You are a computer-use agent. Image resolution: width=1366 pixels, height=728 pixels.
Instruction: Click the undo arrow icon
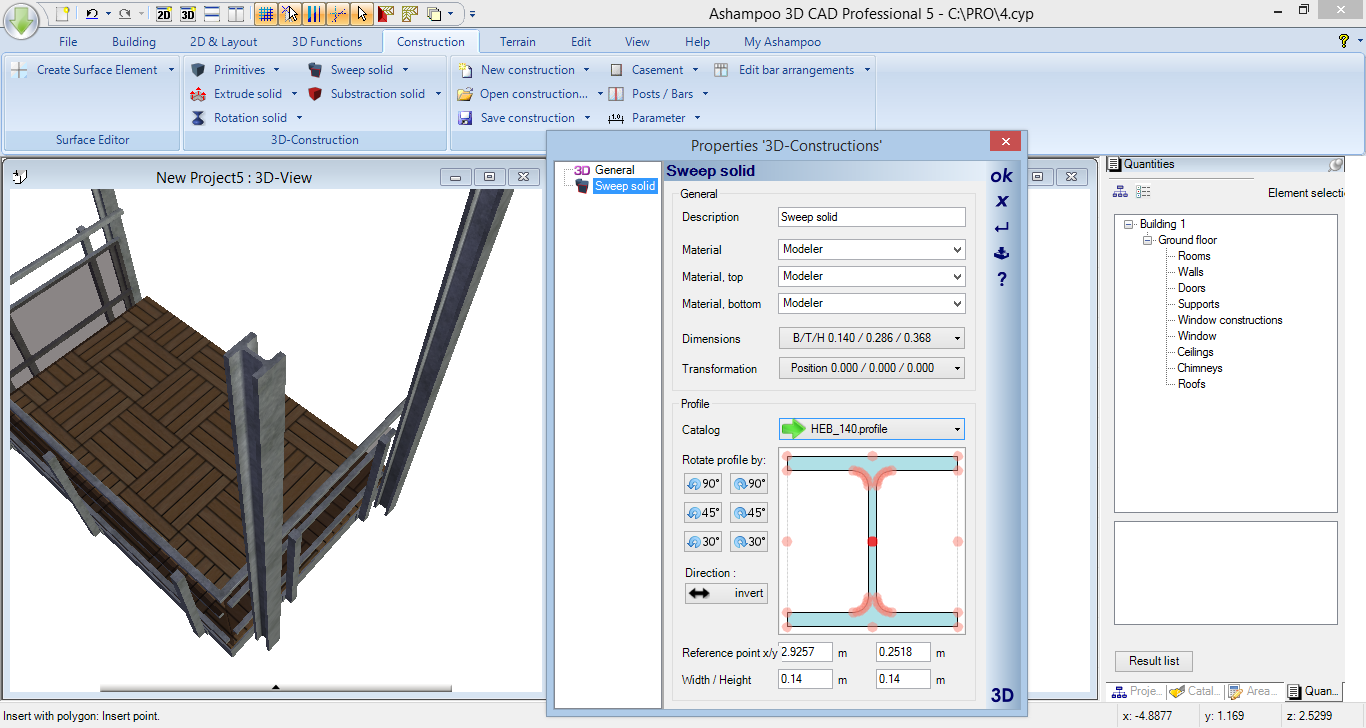[x=92, y=14]
